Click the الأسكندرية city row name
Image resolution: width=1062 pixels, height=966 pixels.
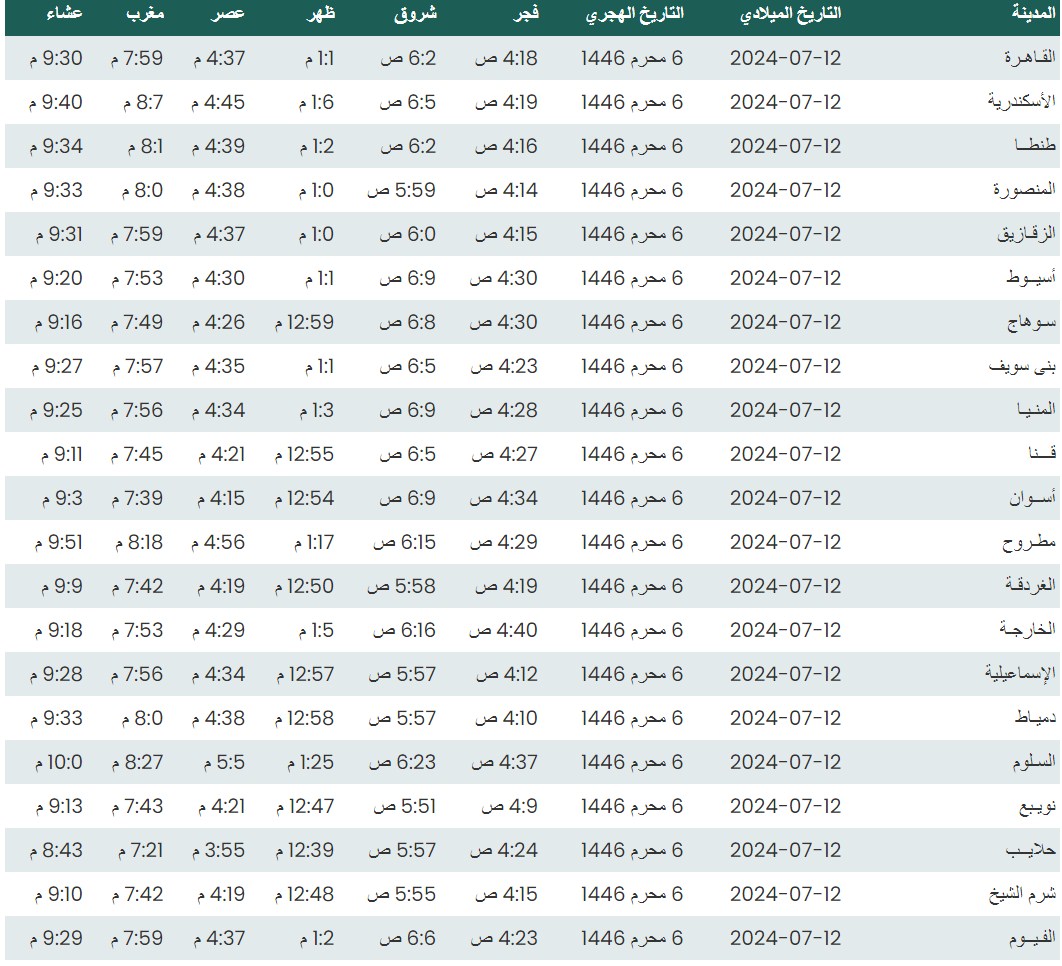click(x=1021, y=102)
